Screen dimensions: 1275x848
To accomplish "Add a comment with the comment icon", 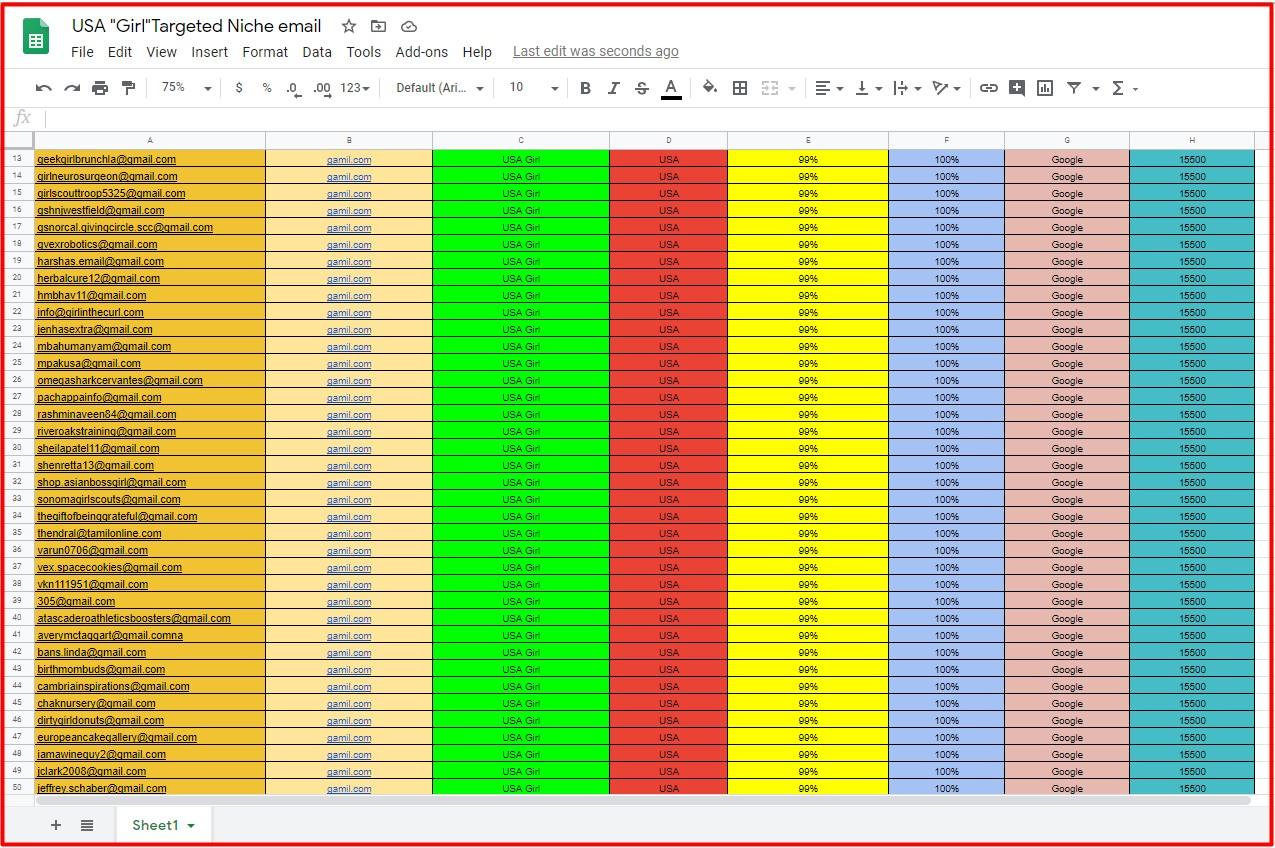I will coord(1017,88).
